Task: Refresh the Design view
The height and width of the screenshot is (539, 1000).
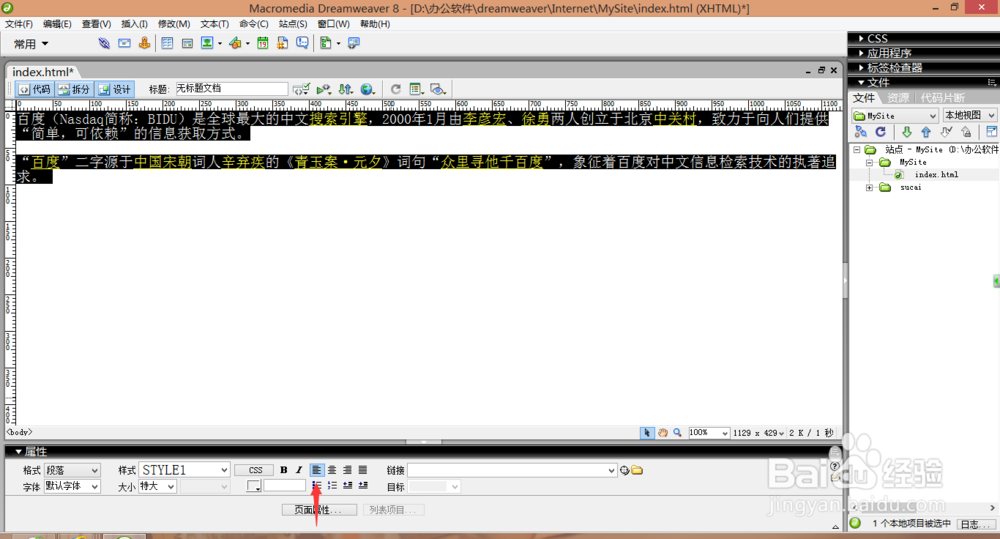Action: click(395, 89)
